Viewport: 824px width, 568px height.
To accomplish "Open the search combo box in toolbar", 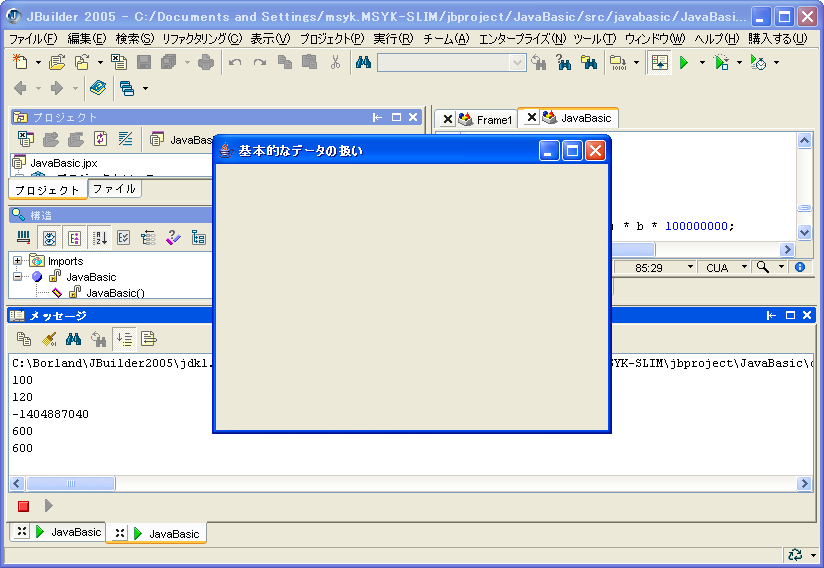I will [517, 62].
